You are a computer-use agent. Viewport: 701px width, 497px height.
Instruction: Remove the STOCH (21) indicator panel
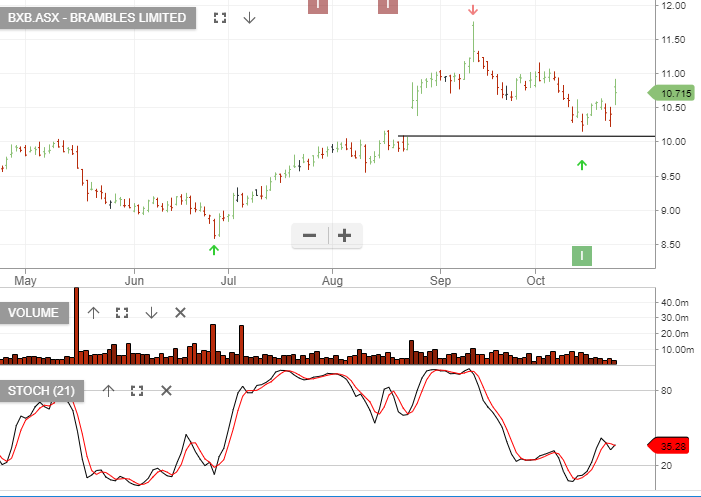tap(166, 390)
